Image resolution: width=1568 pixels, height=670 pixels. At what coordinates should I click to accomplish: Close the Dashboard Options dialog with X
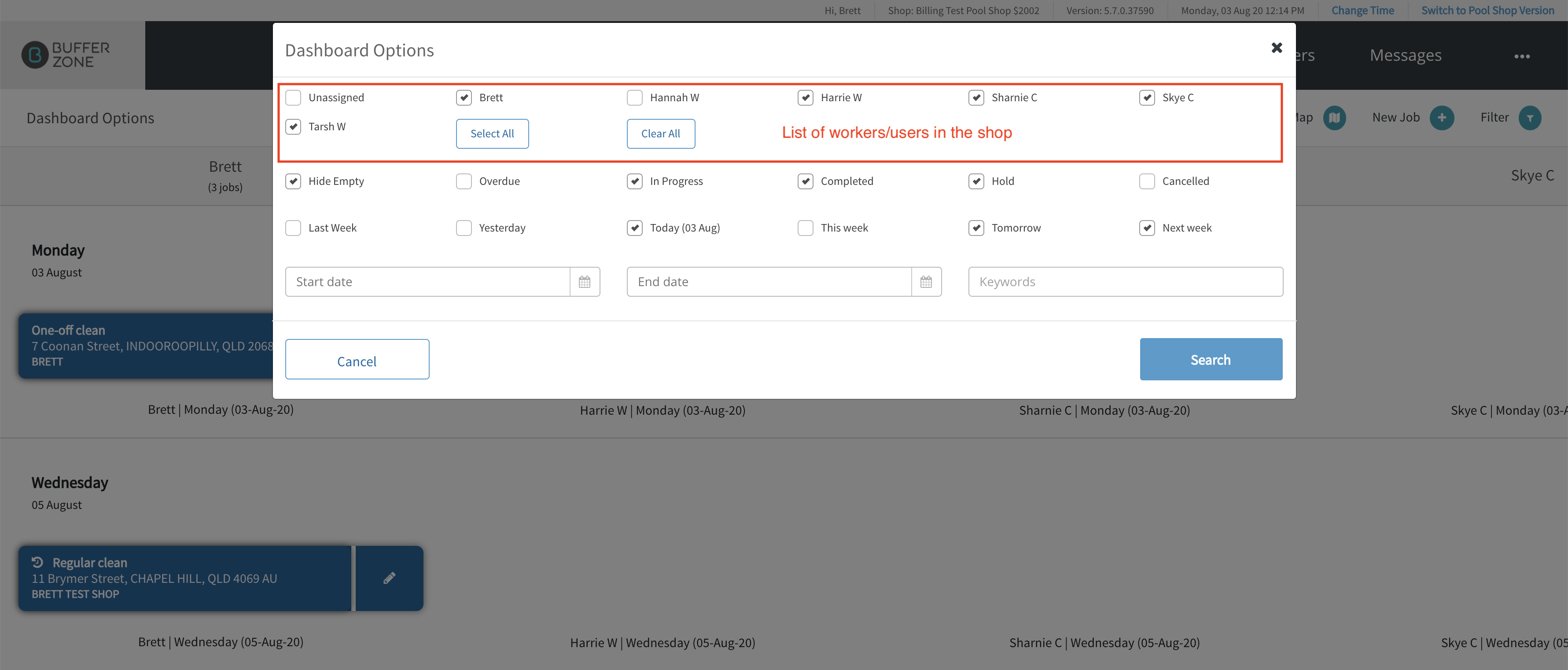1277,48
